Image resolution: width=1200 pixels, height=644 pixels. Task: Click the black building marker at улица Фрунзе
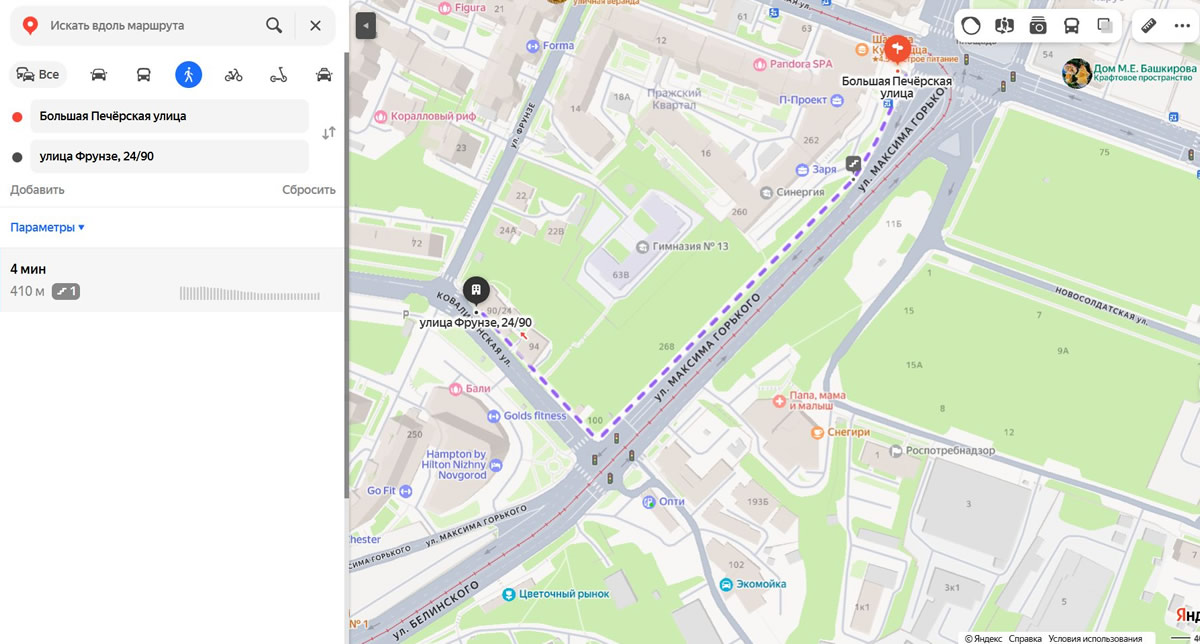click(477, 292)
